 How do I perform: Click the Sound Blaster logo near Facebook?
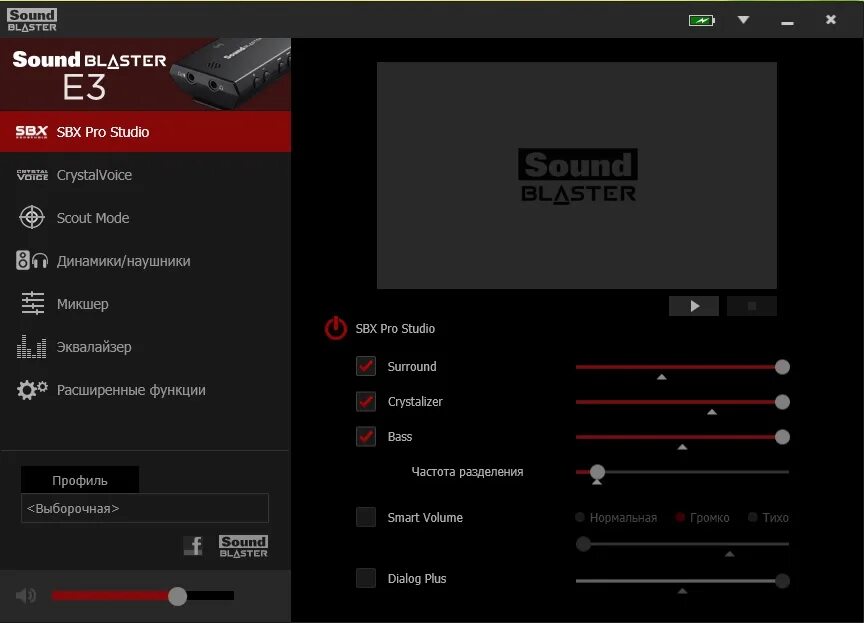pyautogui.click(x=244, y=546)
